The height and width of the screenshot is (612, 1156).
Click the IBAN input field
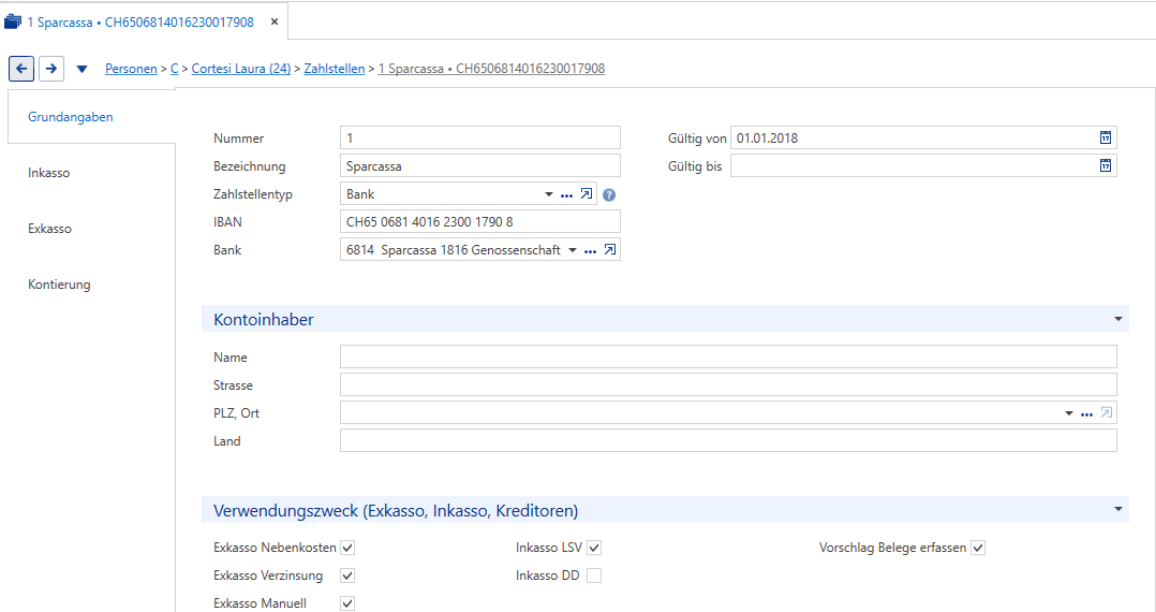click(x=480, y=222)
